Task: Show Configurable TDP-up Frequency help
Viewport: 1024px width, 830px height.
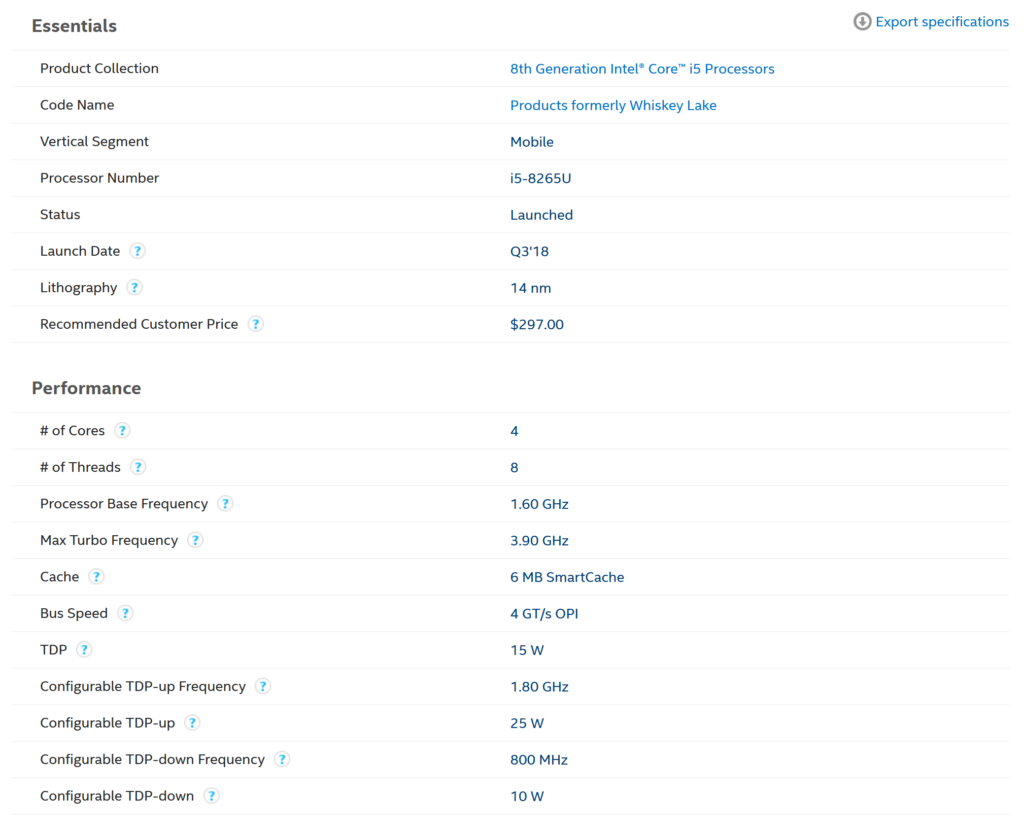Action: tap(263, 686)
